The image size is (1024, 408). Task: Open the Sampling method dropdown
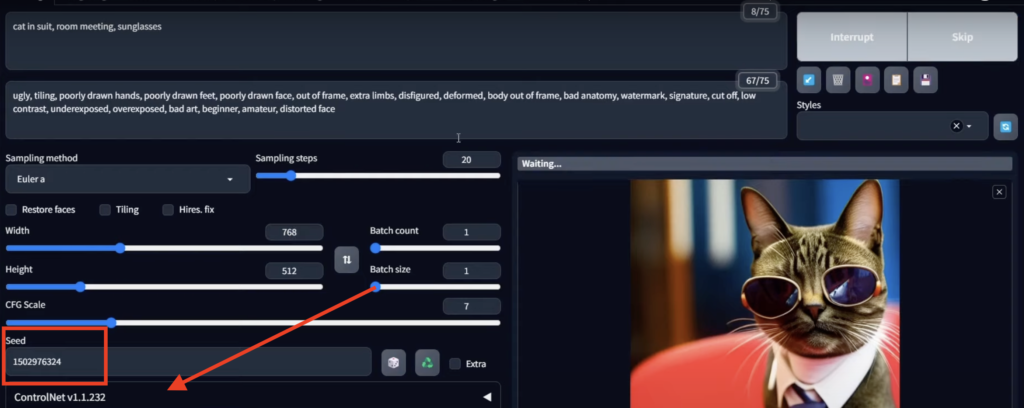click(x=126, y=179)
